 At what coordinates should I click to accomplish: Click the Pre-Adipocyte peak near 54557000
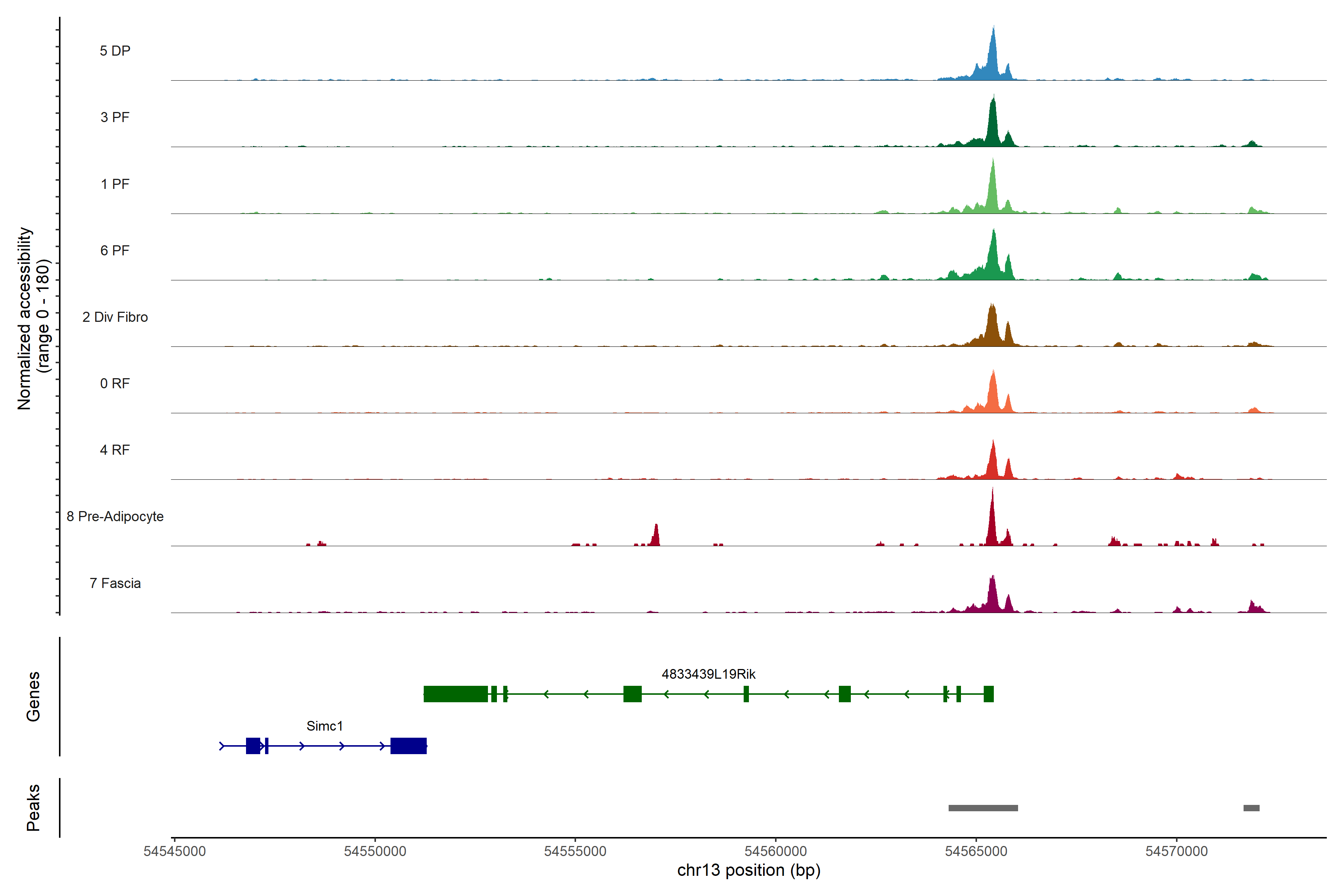point(656,537)
